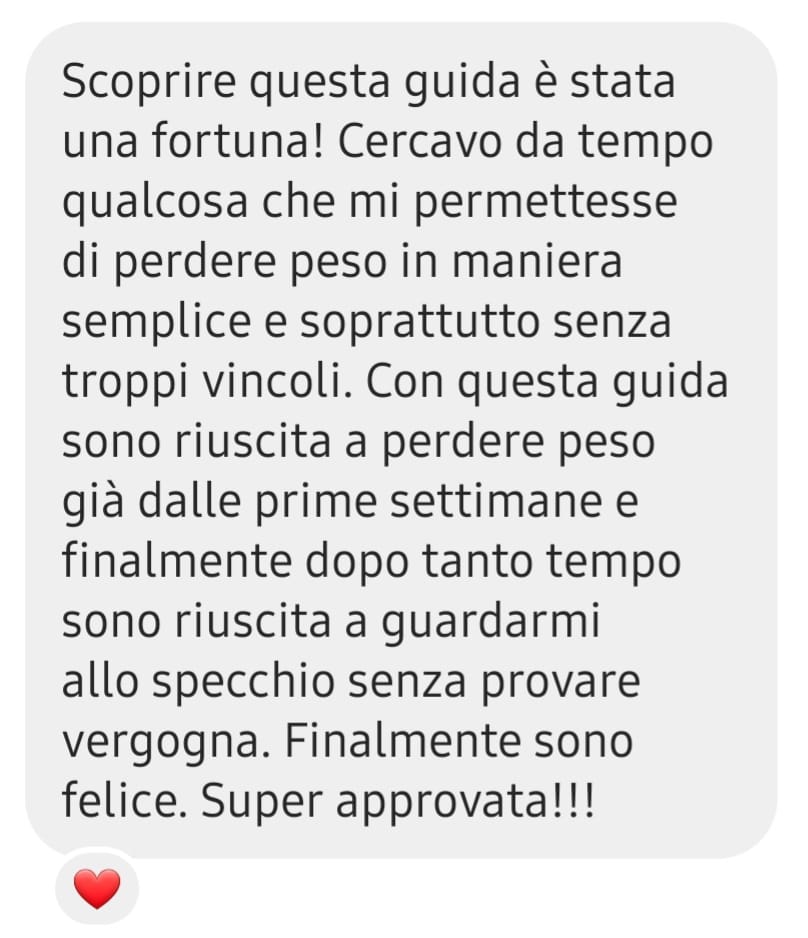This screenshot has height=938, width=808.
Task: Tap the word "qualcosa" in the message
Action: (155, 202)
